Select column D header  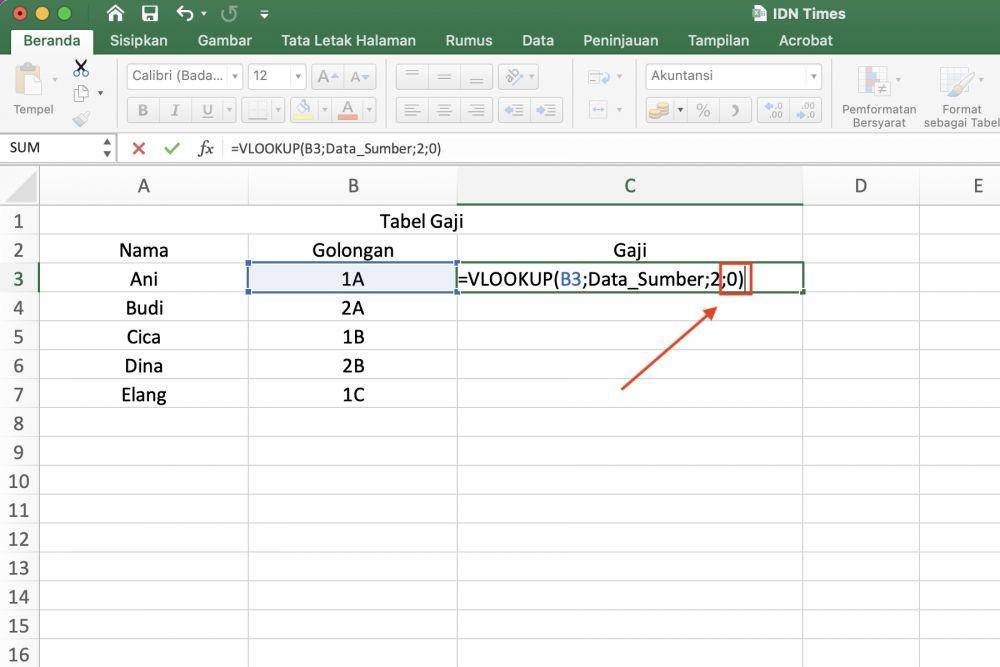(x=860, y=186)
